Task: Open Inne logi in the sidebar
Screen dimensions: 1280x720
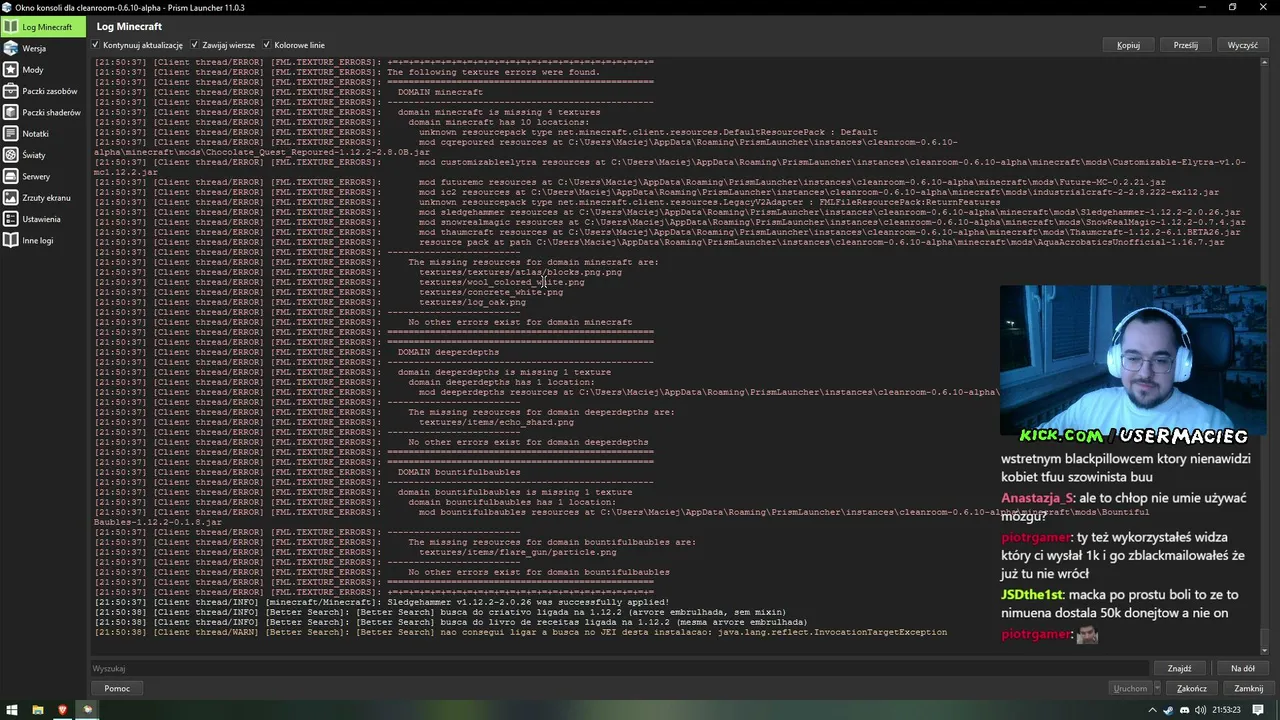Action: [43, 240]
